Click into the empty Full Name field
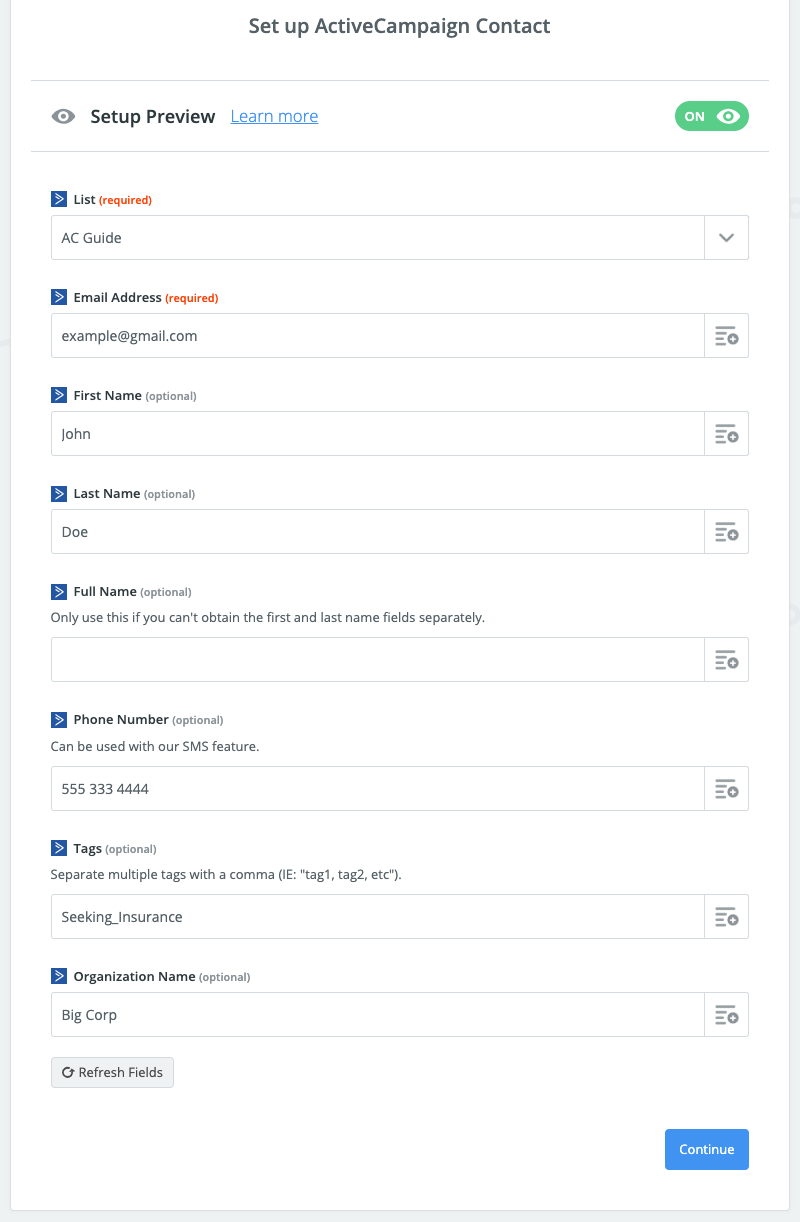The image size is (800, 1222). 378,660
